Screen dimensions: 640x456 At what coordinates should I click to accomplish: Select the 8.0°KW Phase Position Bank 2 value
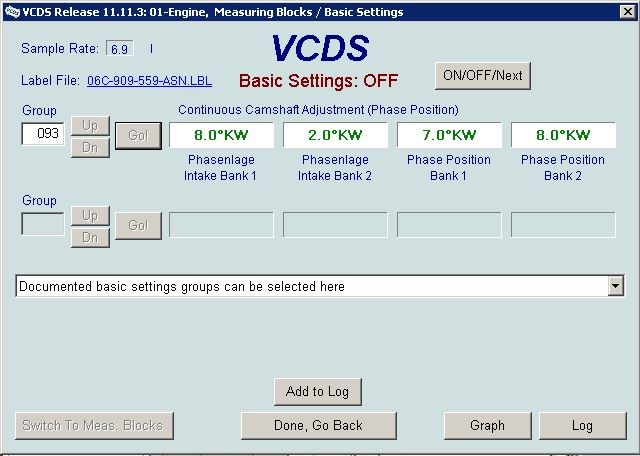coord(563,135)
